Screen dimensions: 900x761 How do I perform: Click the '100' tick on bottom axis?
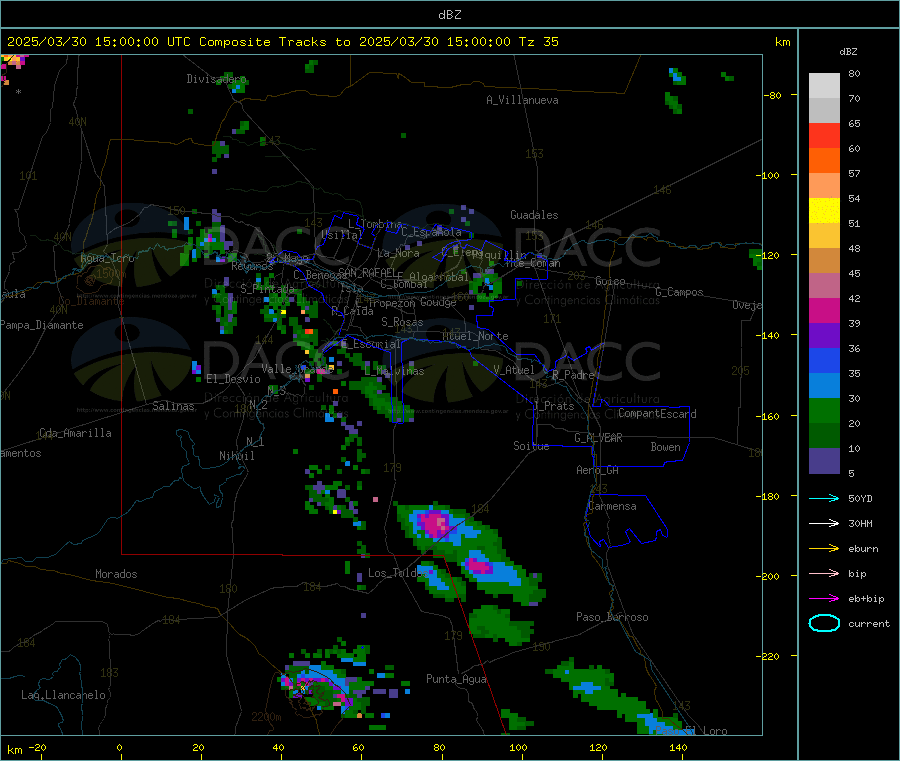[x=518, y=747]
